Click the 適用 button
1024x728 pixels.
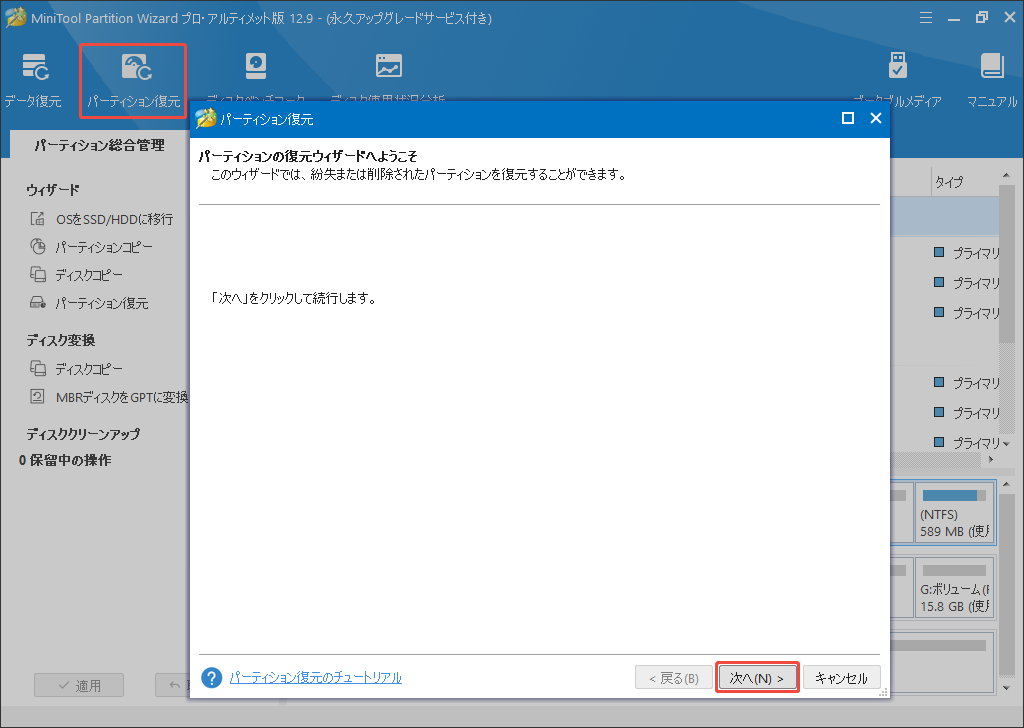tap(79, 686)
